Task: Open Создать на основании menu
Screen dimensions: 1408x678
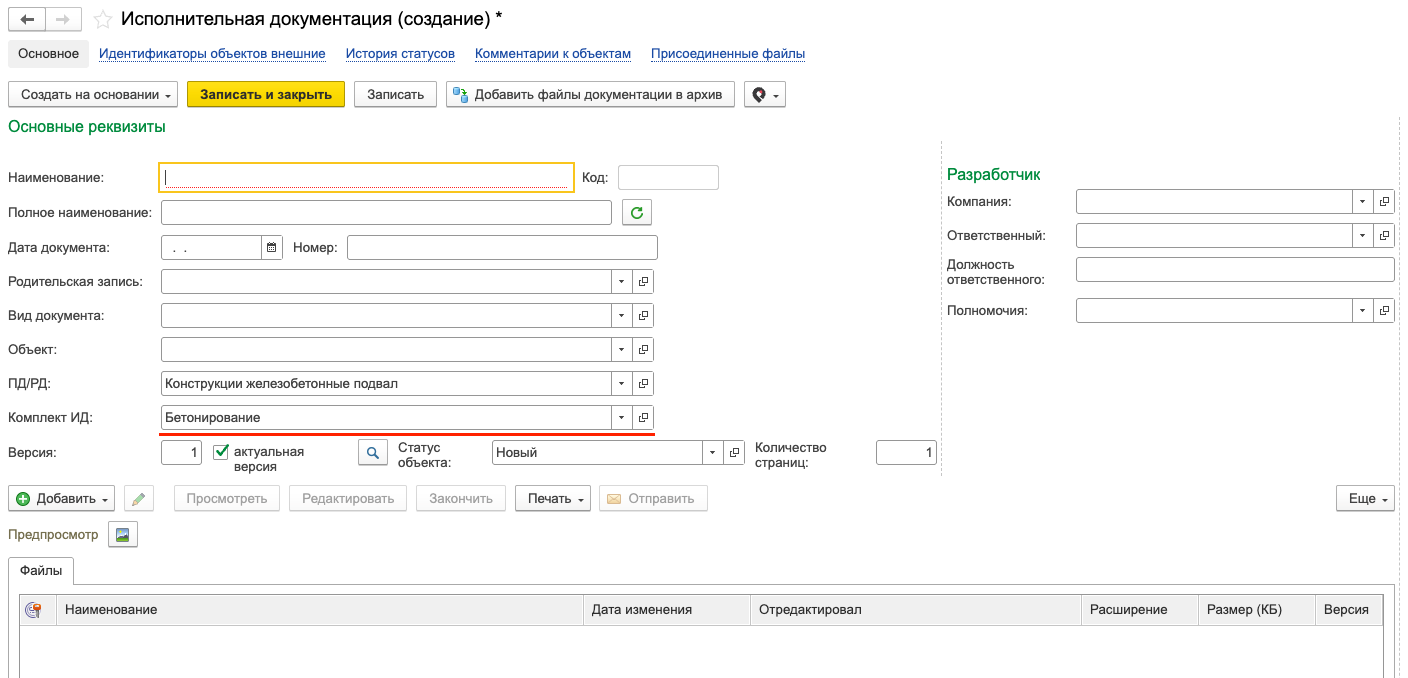Action: coord(92,94)
